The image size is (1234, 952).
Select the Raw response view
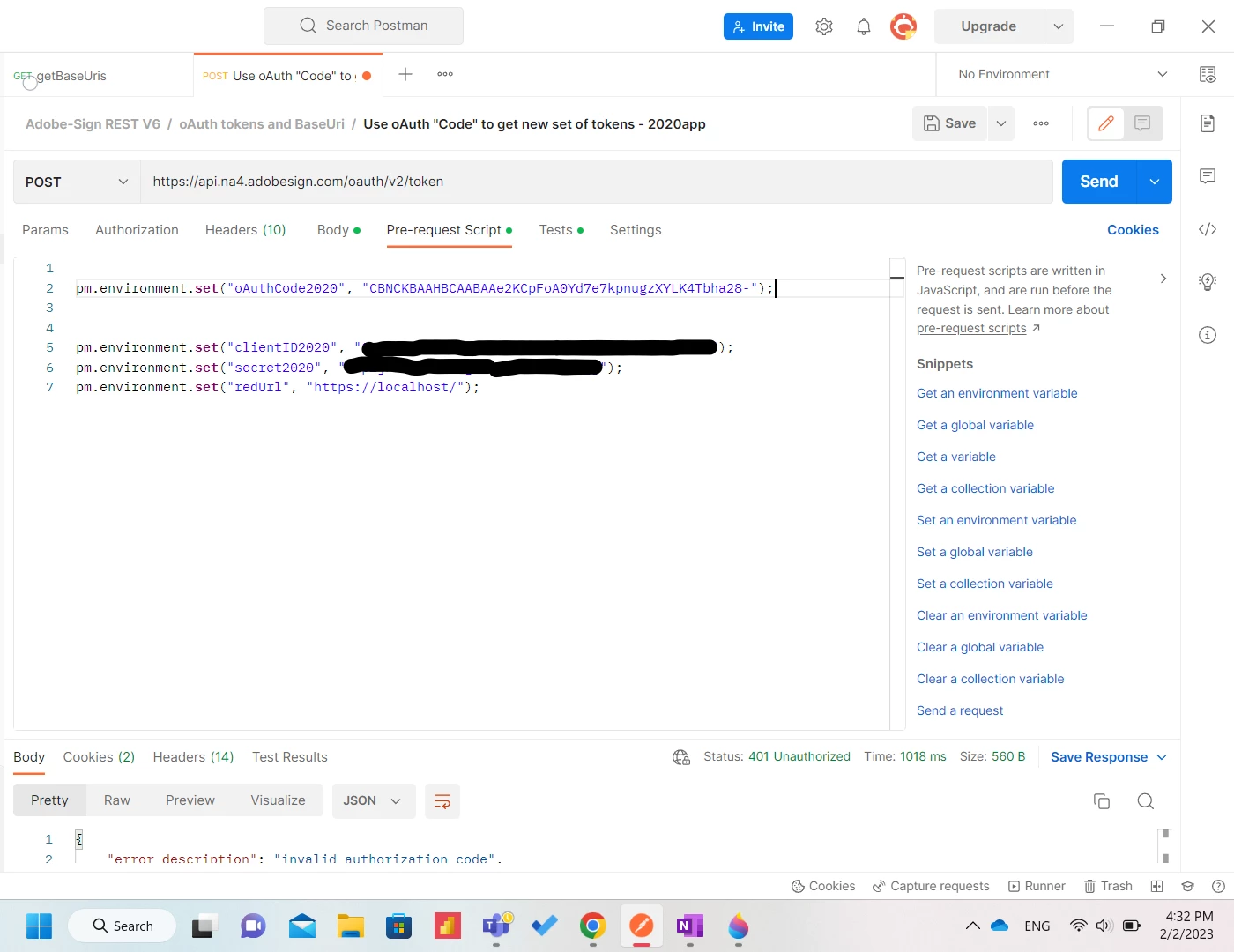117,800
